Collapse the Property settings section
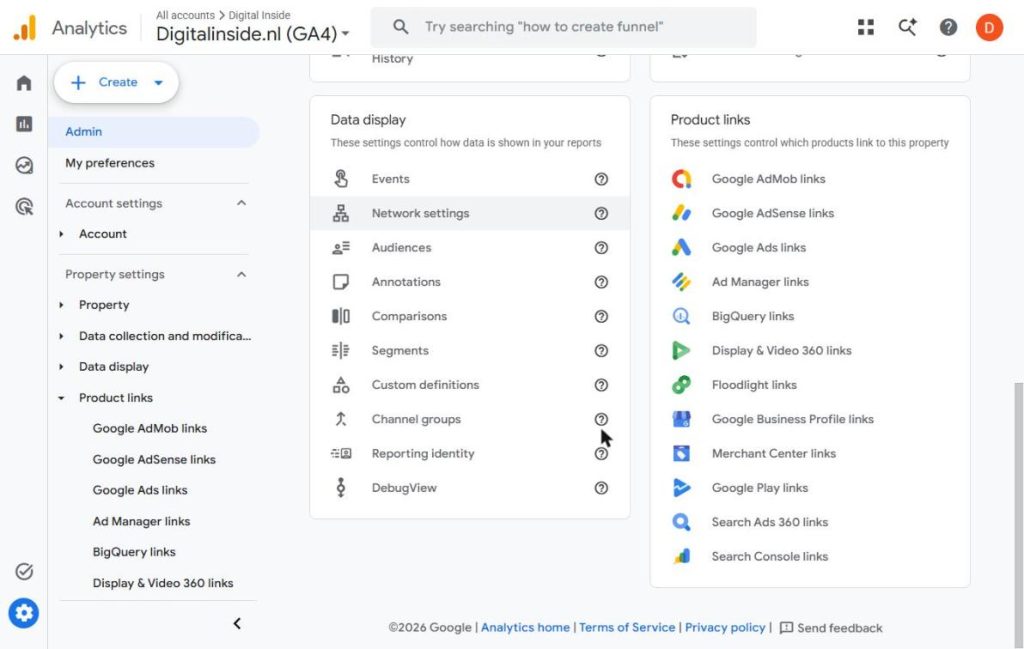The image size is (1024, 649). tap(242, 274)
